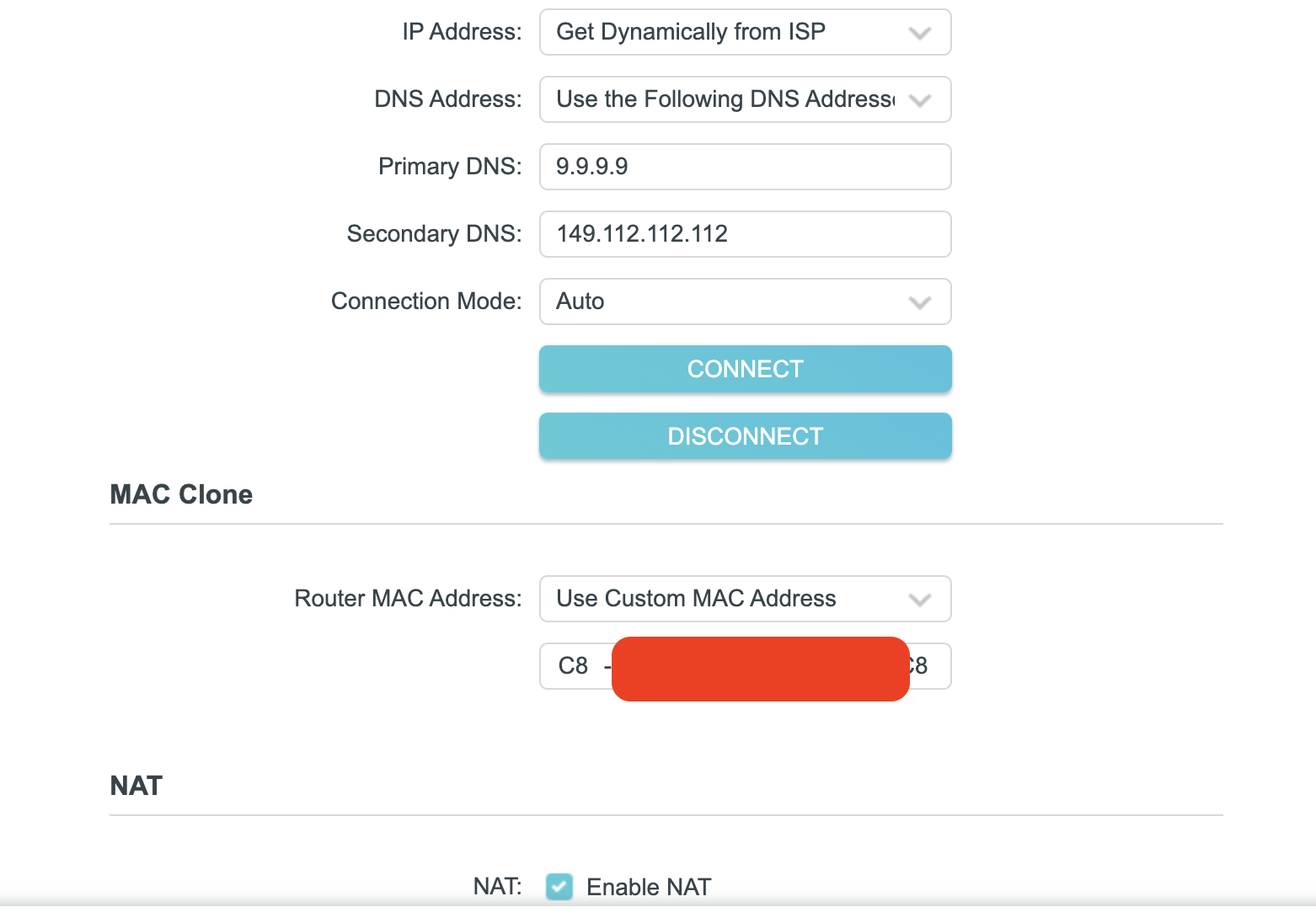
Task: Open the DNS Address dropdown
Action: point(745,99)
